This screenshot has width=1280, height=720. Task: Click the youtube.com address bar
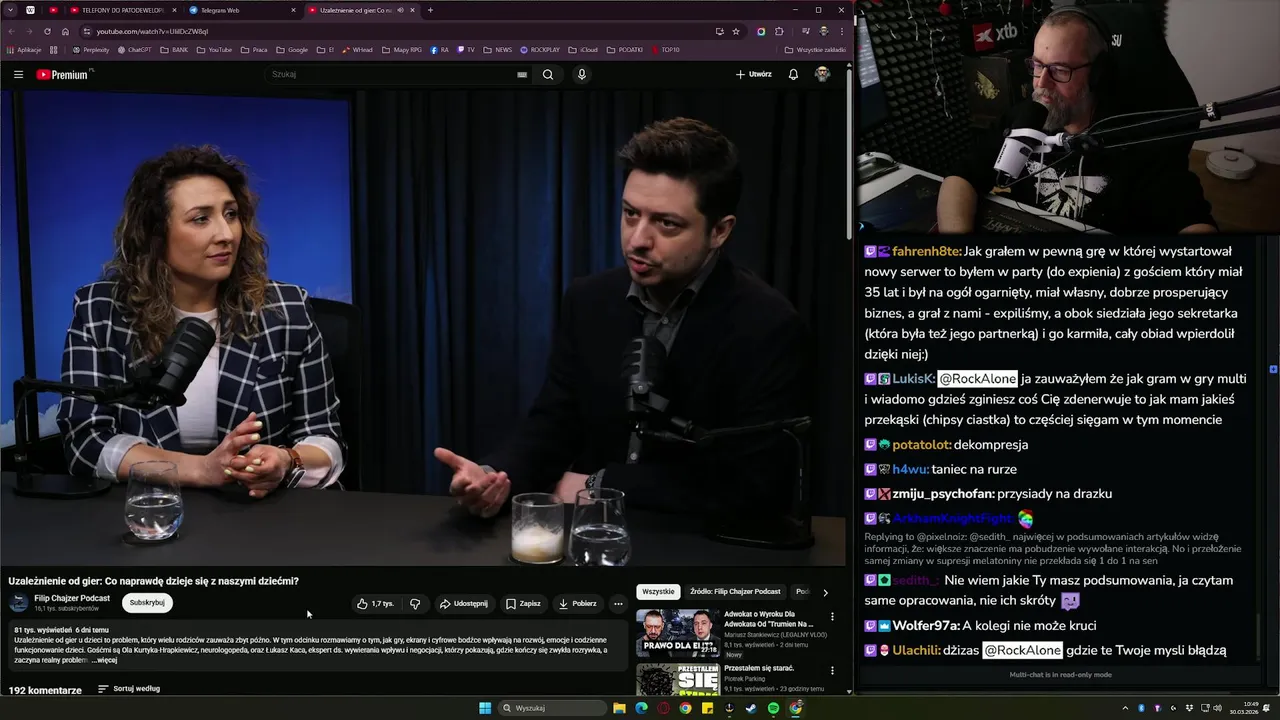400,31
